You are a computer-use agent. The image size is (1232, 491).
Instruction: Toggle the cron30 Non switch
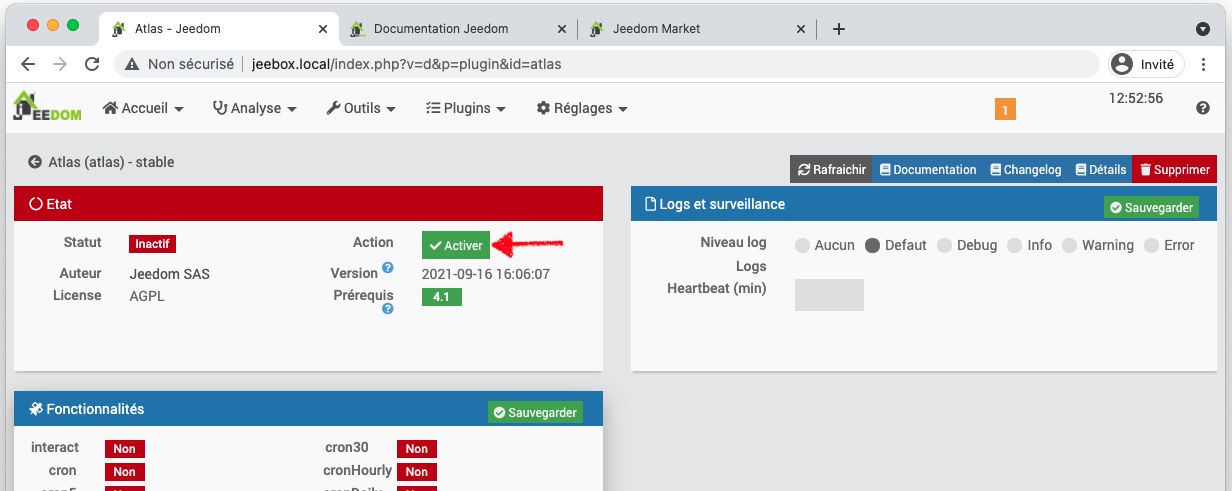[416, 449]
